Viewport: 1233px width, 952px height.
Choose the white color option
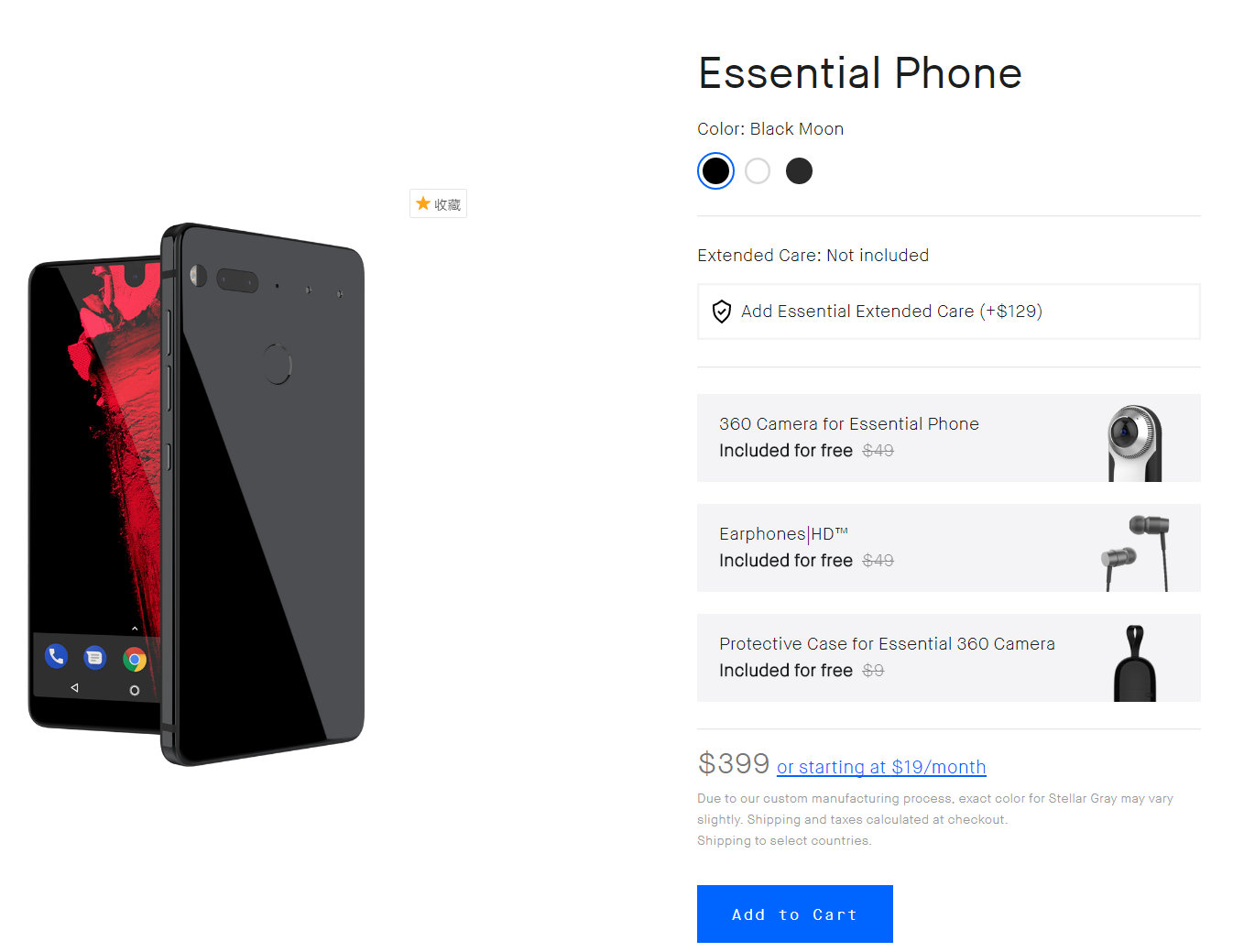pyautogui.click(x=758, y=171)
